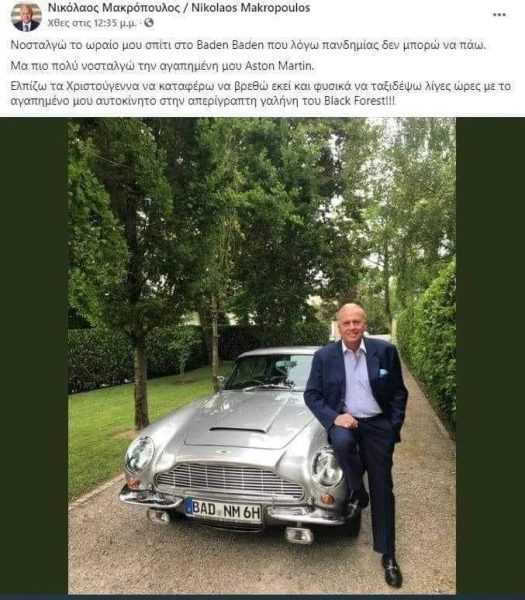Click the paragraph ending with Black Forest!!!
The width and height of the screenshot is (525, 600).
pos(260,93)
